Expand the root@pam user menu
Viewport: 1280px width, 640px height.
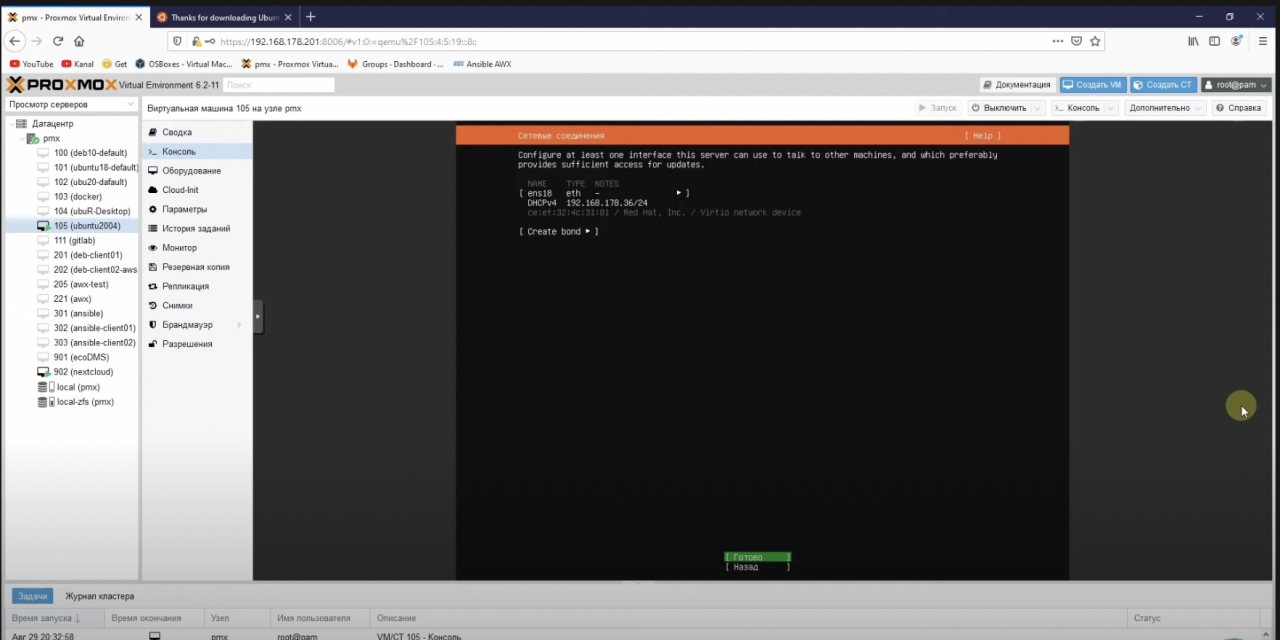(x=1235, y=85)
